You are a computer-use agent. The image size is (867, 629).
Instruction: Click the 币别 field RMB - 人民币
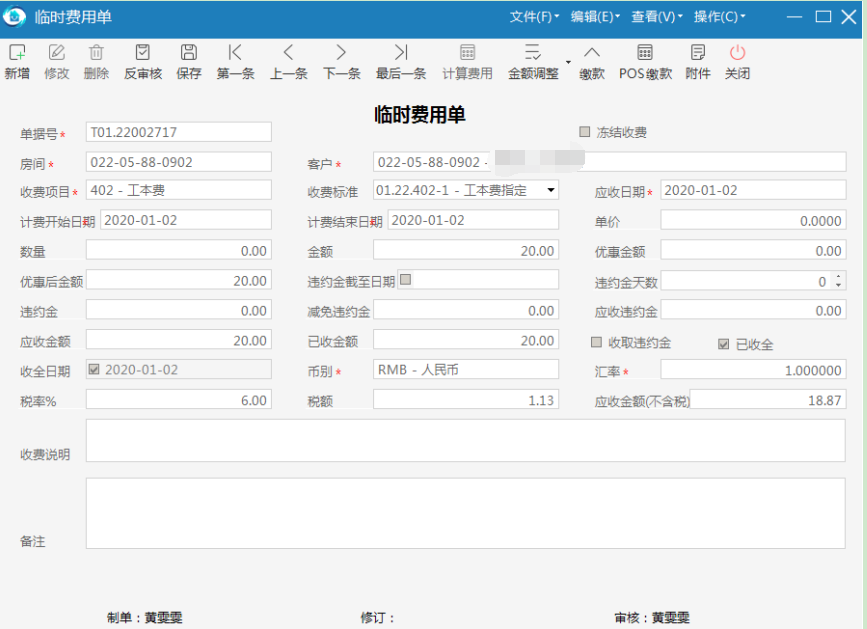pyautogui.click(x=466, y=369)
